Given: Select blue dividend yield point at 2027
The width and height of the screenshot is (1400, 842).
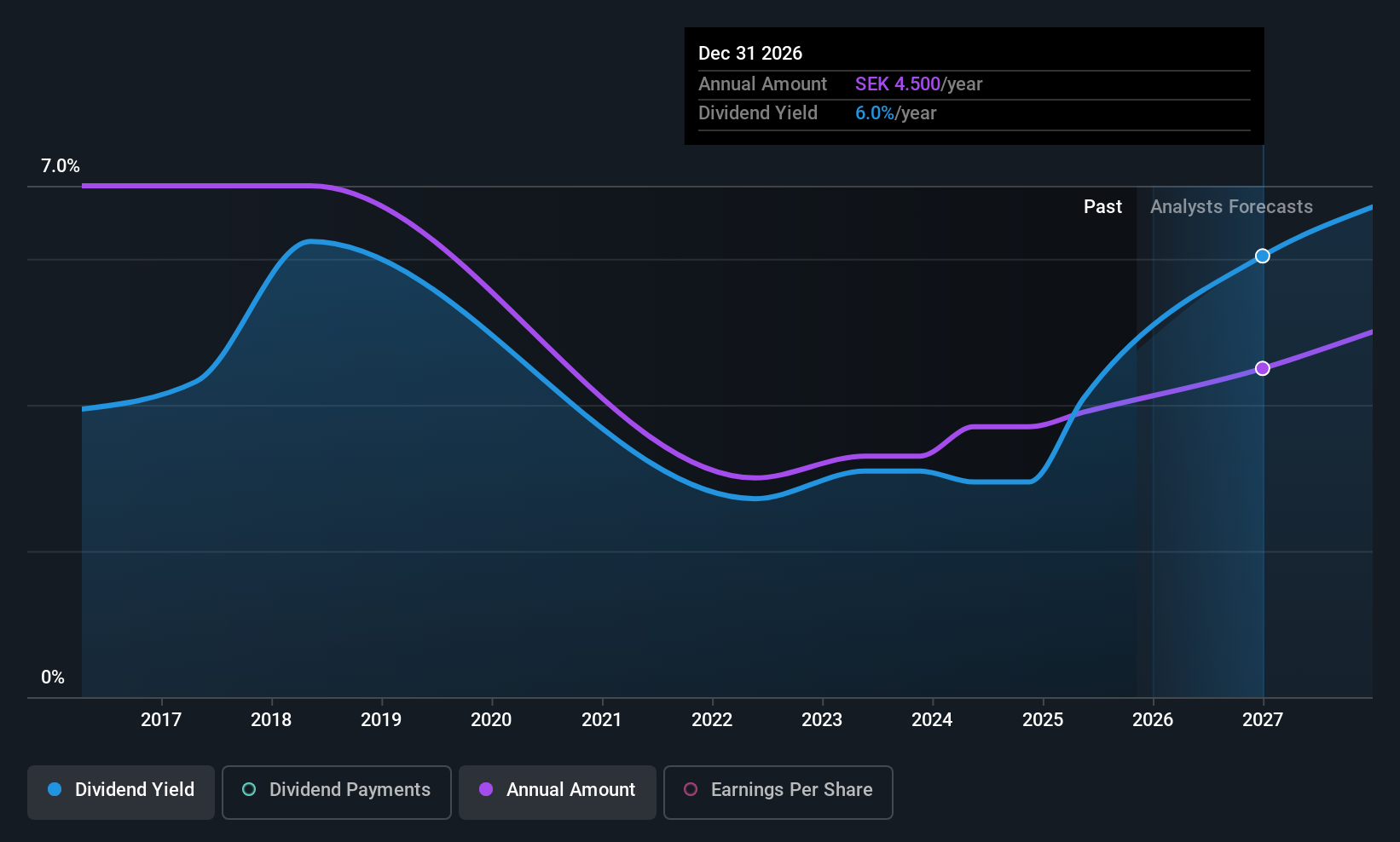Looking at the screenshot, I should click(x=1263, y=256).
